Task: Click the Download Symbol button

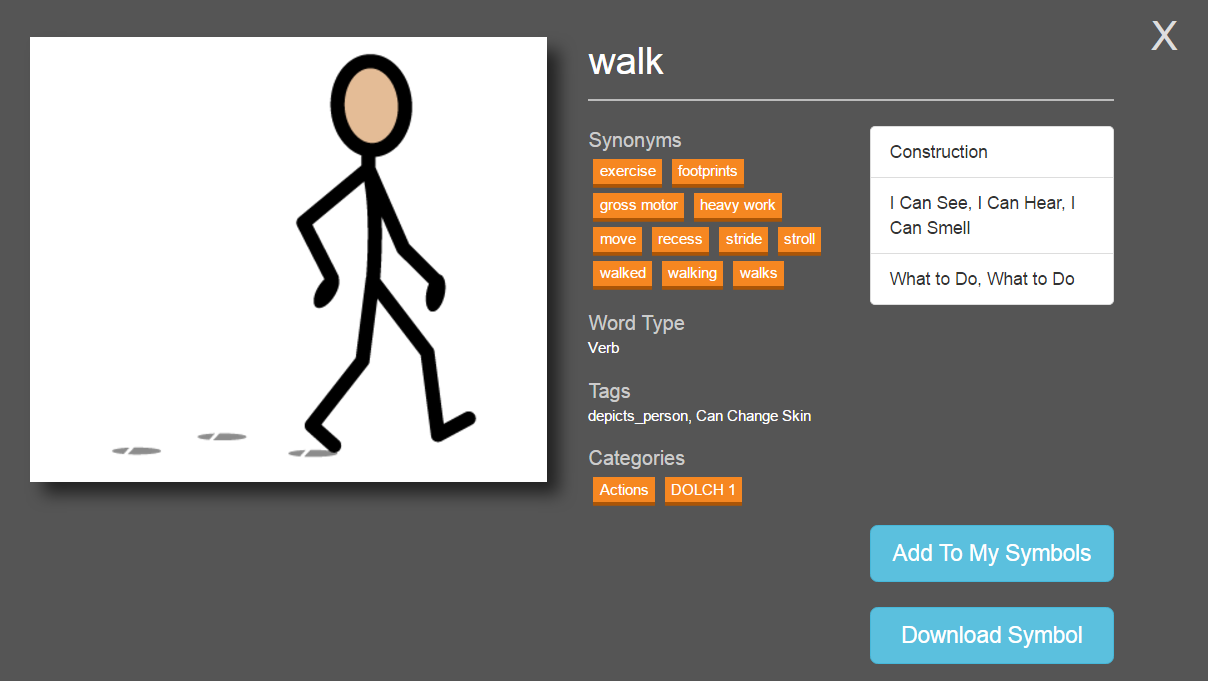Action: point(991,635)
